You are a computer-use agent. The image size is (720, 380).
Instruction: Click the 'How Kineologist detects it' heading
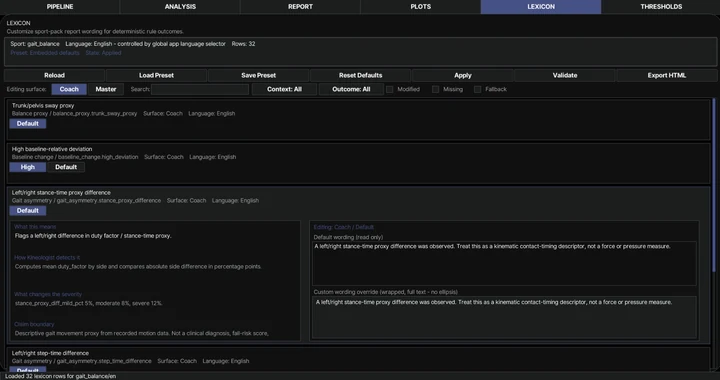click(47, 257)
